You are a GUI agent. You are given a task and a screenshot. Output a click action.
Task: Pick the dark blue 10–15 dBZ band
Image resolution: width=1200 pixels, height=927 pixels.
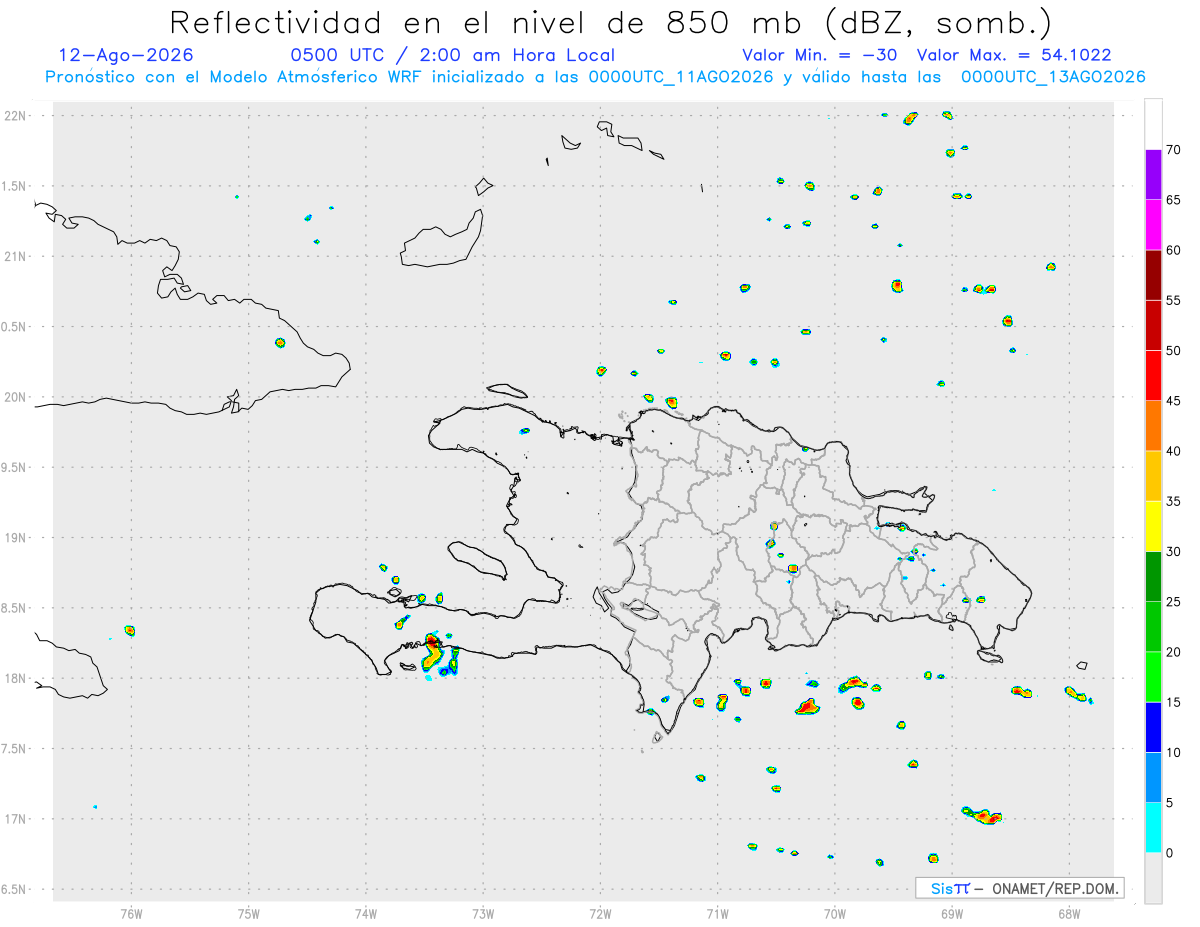(1153, 728)
